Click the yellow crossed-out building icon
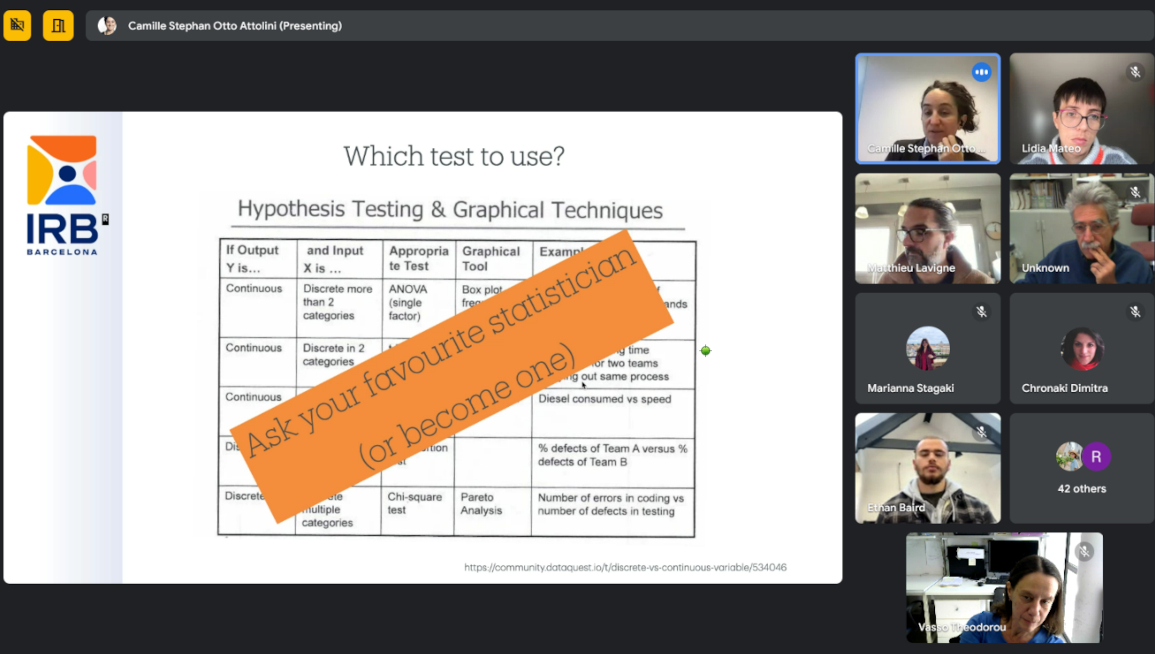The image size is (1155, 654). point(17,25)
